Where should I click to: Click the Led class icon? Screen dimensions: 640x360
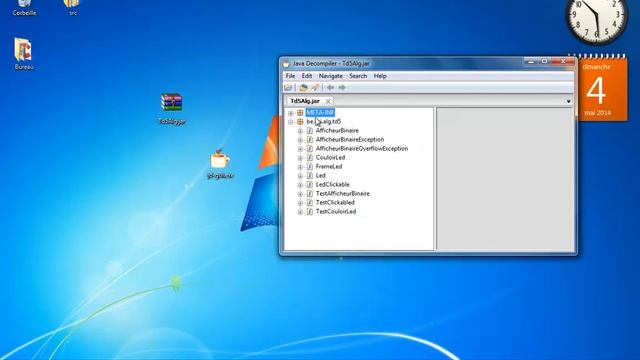(310, 176)
